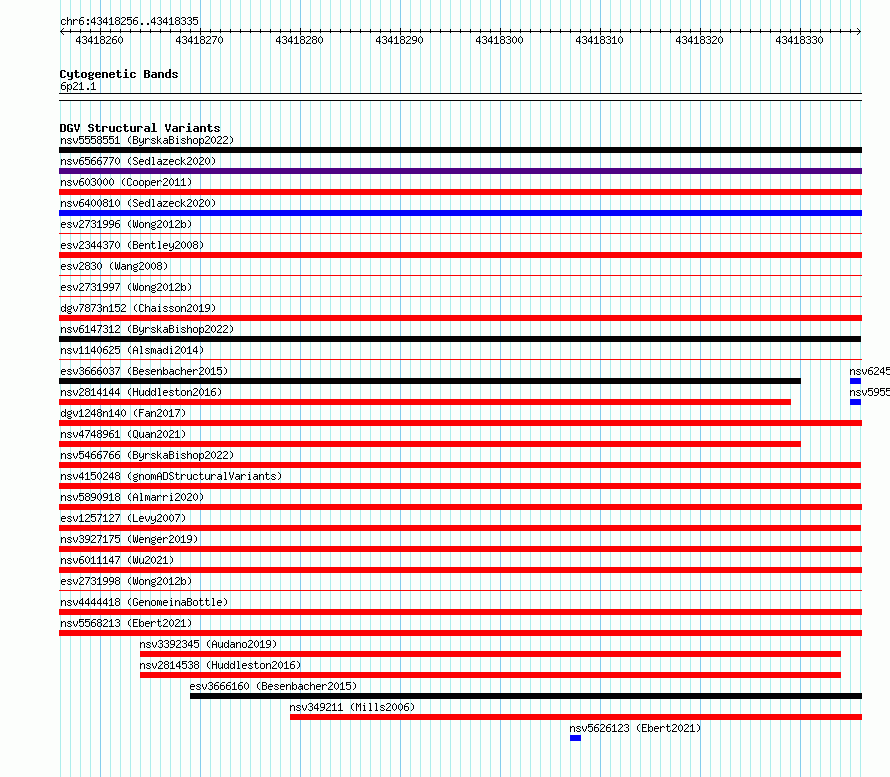890x777 pixels.
Task: Select nsv3927175 (Wenger2019) label
Action: 129,539
